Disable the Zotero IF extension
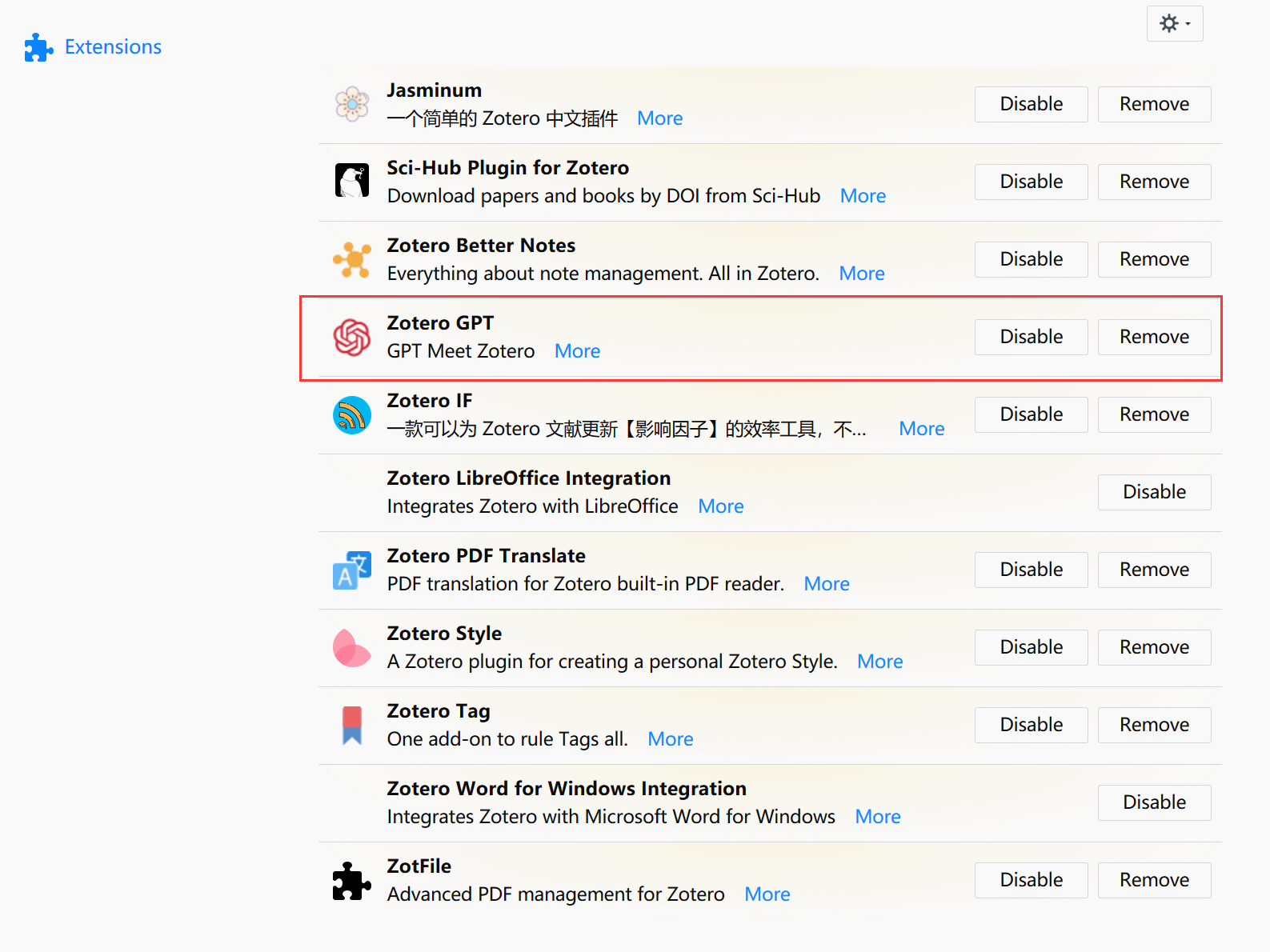The width and height of the screenshot is (1270, 952). pyautogui.click(x=1031, y=414)
